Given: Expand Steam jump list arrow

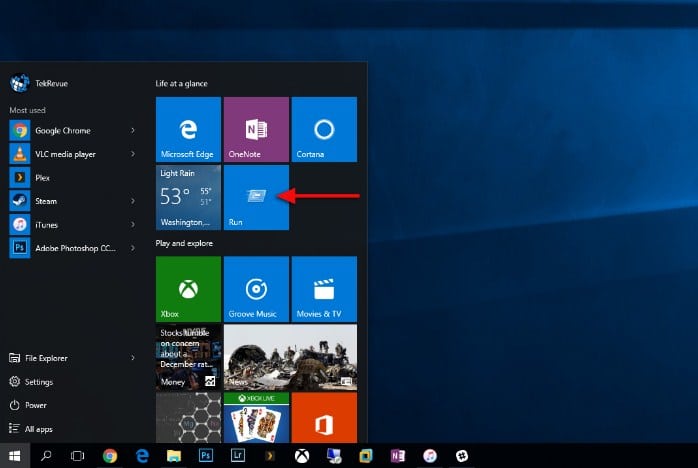Looking at the screenshot, I should coord(133,201).
